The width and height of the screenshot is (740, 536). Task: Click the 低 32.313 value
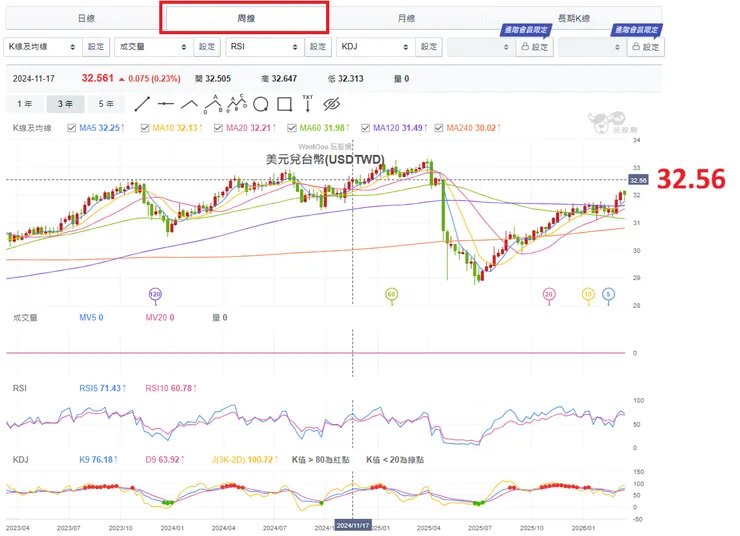tap(345, 79)
